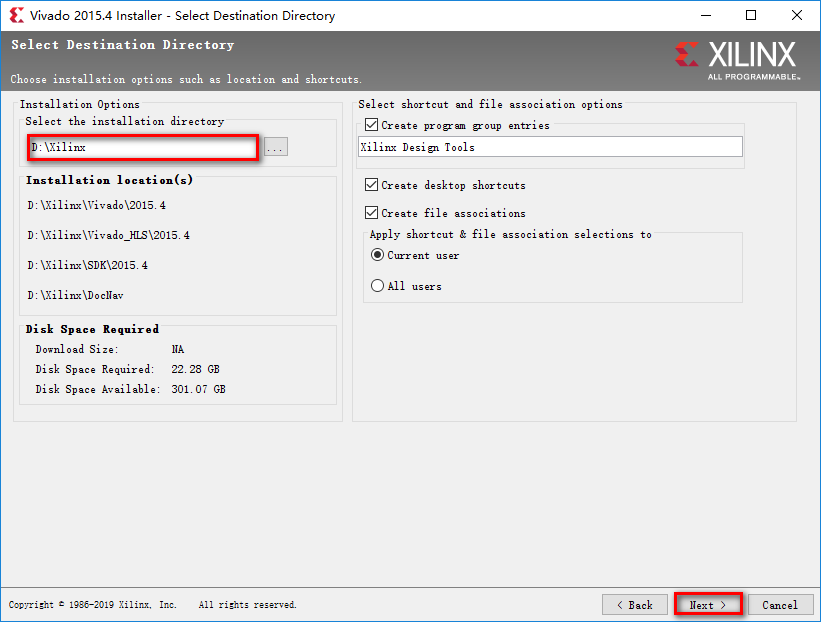This screenshot has width=821, height=622.
Task: Select the All users radio button
Action: 377,286
